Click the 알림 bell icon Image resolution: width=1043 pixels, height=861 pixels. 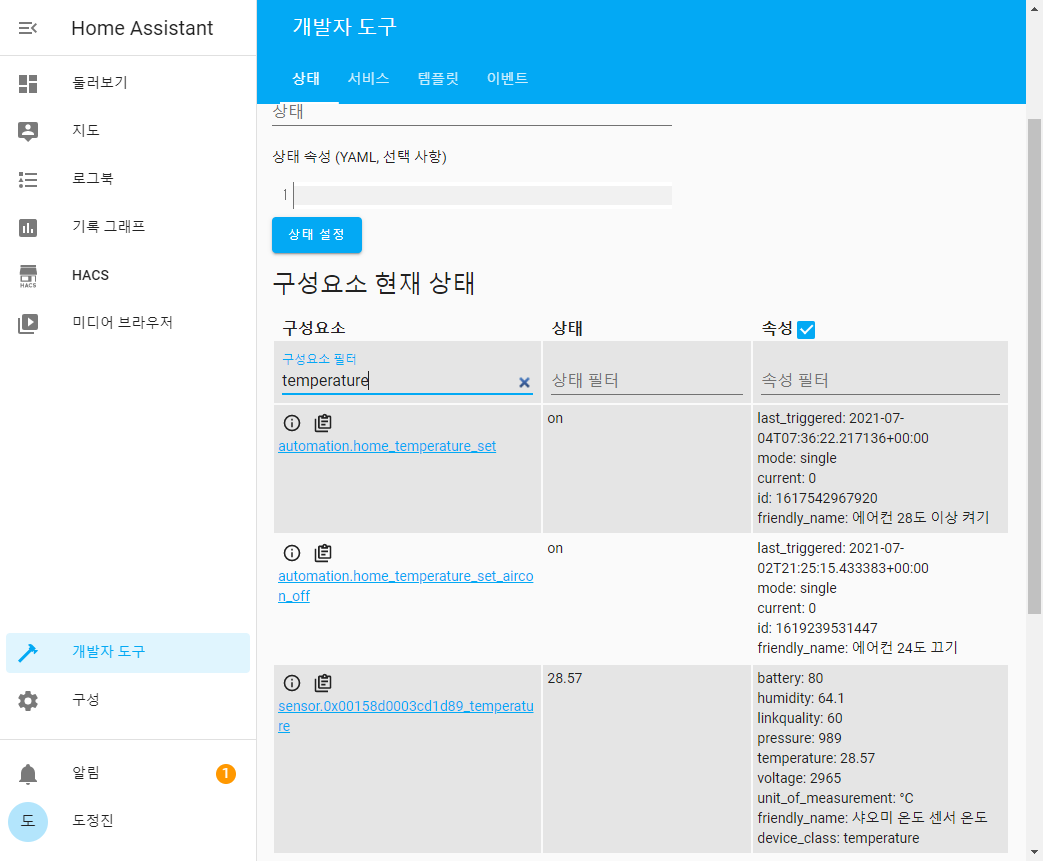[27, 774]
